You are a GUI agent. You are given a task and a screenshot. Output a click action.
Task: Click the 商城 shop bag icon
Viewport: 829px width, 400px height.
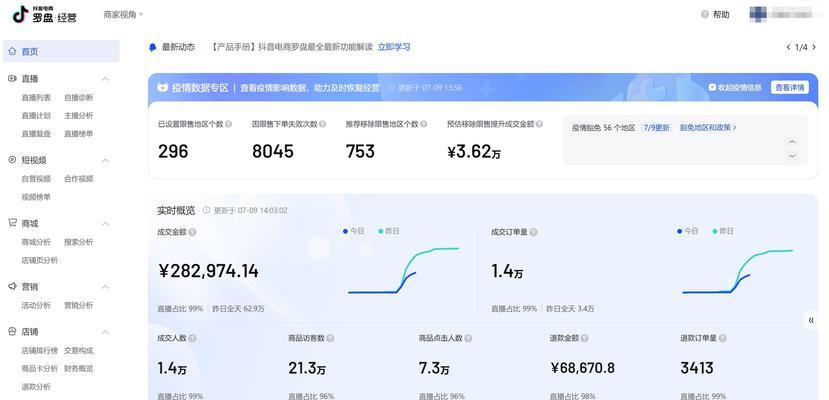pyautogui.click(x=11, y=223)
